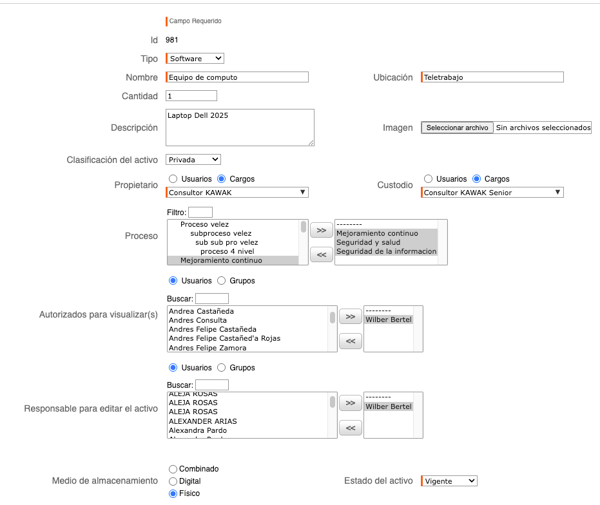The image size is (600, 505).
Task: Select Usuarios radio under Propietario
Action: 173,179
